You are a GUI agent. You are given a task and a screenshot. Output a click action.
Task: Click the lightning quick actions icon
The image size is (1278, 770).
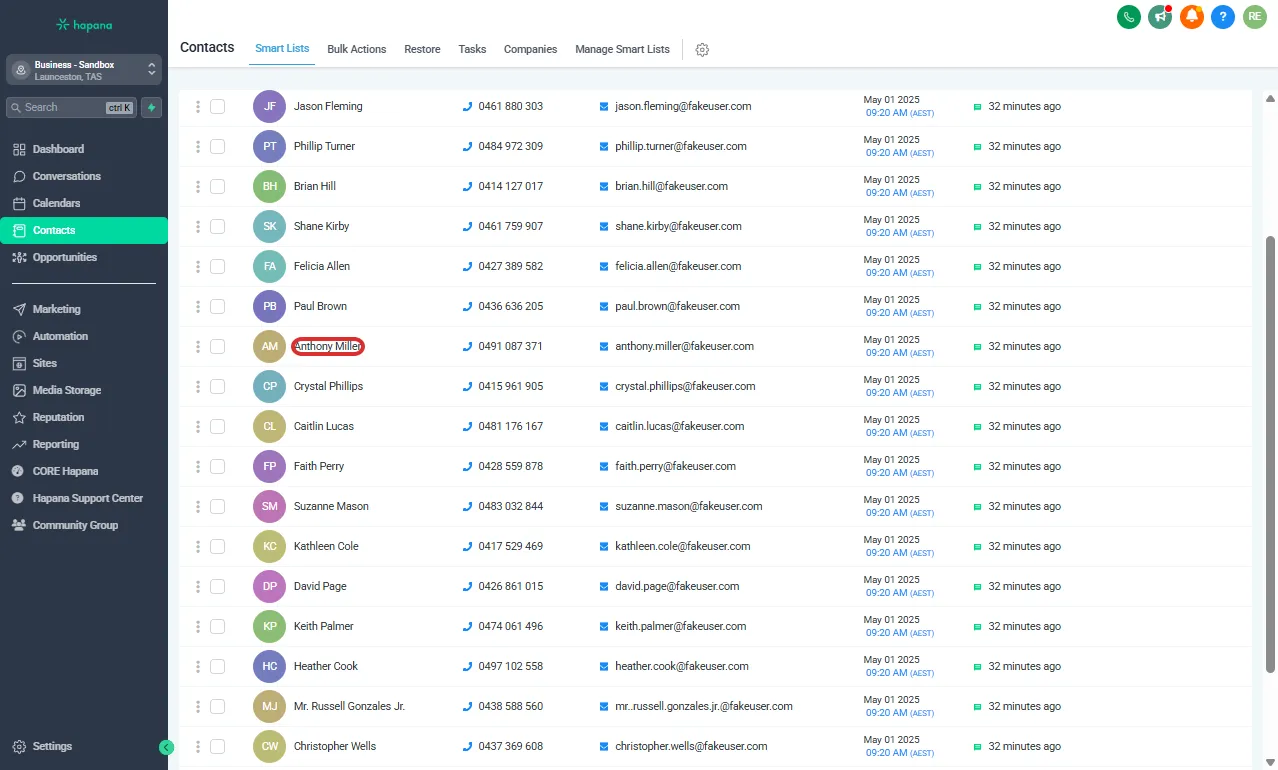click(x=151, y=107)
